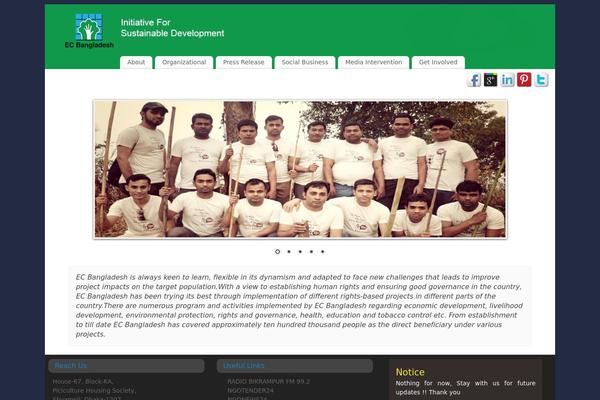Follow the NGOTENDER24 link
Viewport: 600px width, 400px height.
coord(251,390)
